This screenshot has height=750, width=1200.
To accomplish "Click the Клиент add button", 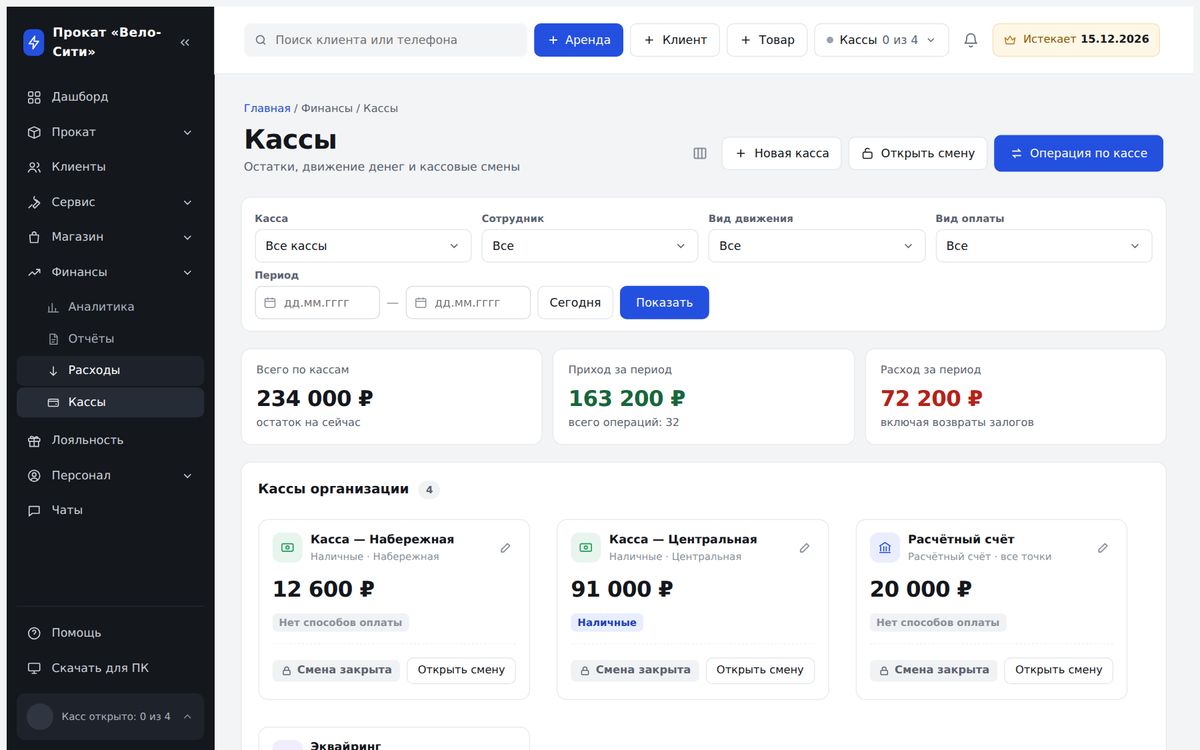I will pyautogui.click(x=675, y=40).
